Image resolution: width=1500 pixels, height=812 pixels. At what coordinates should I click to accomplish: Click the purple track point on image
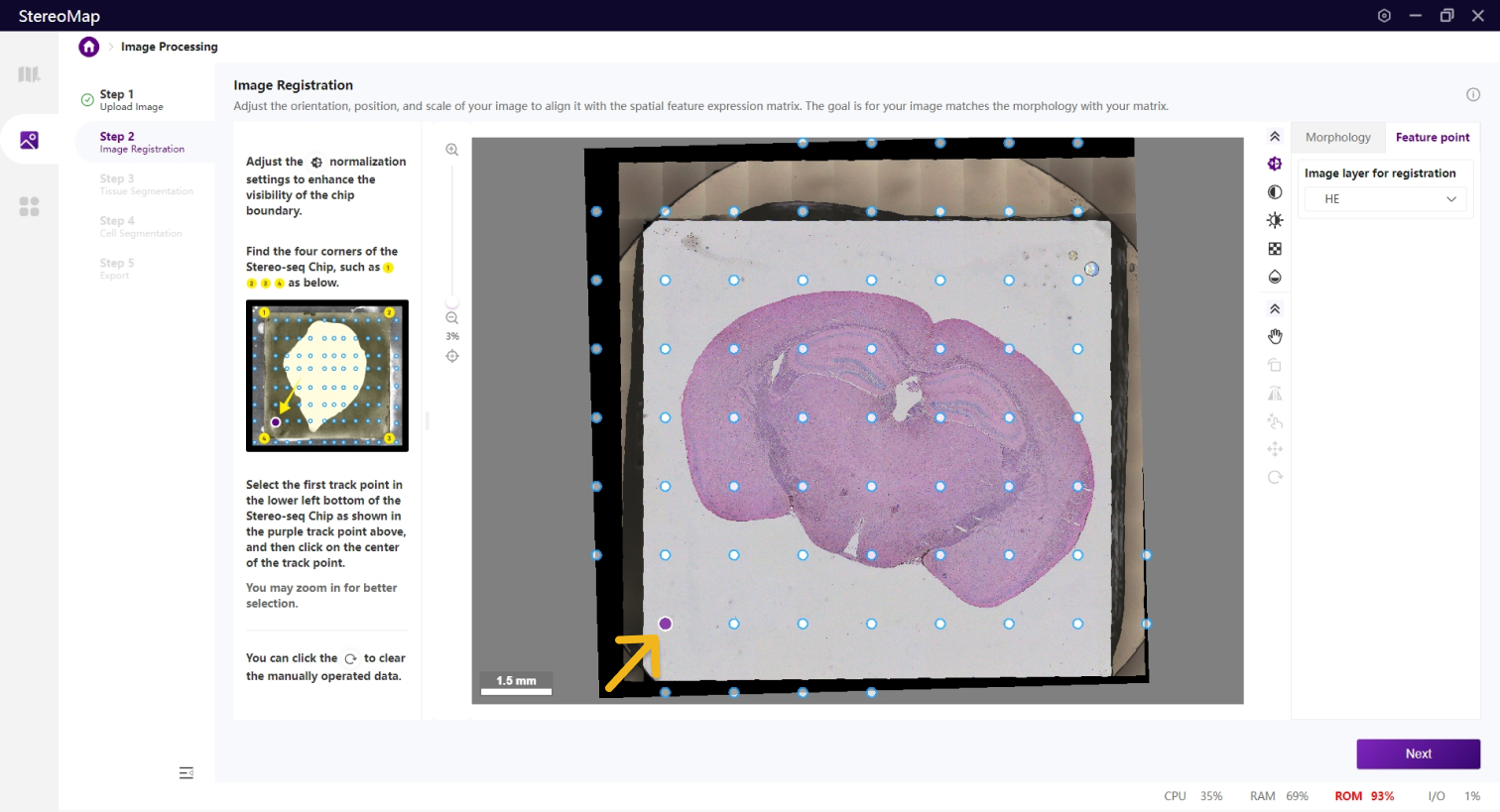pos(666,624)
